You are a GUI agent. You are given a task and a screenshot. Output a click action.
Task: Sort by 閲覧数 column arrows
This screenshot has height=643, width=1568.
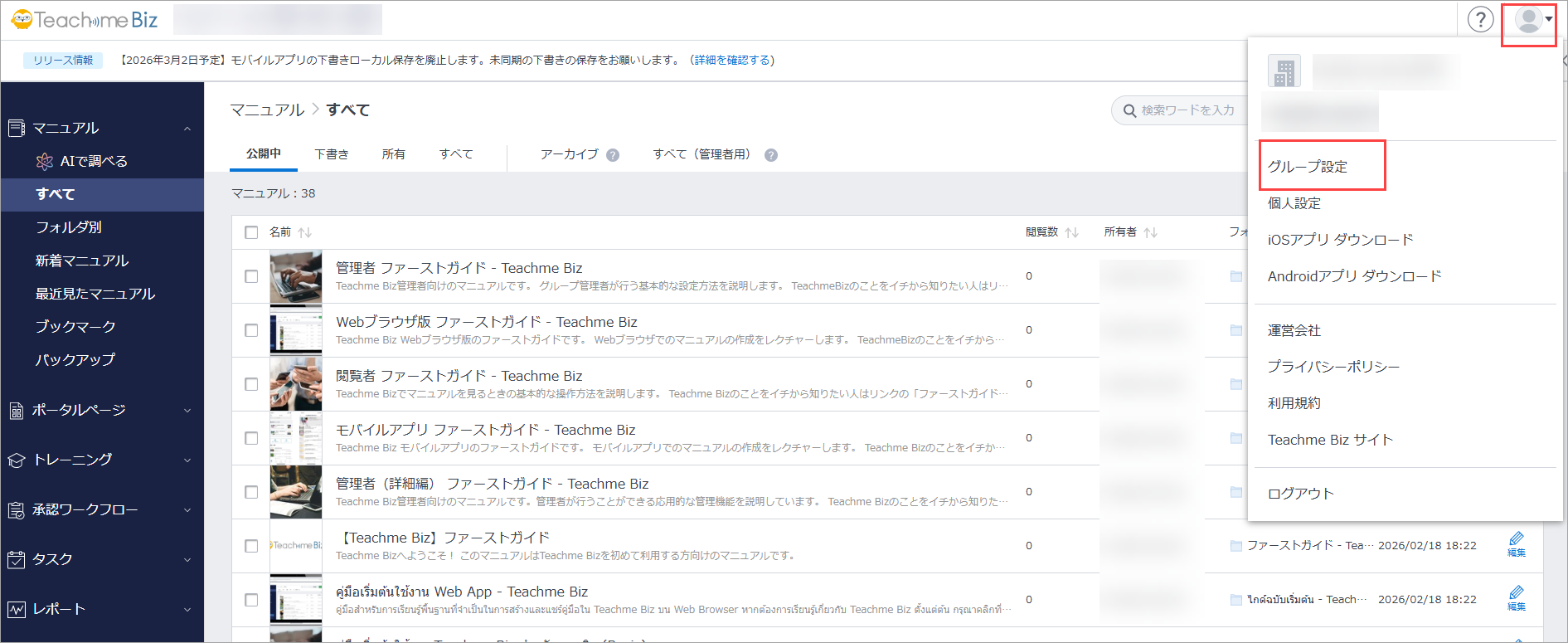pyautogui.click(x=1071, y=232)
